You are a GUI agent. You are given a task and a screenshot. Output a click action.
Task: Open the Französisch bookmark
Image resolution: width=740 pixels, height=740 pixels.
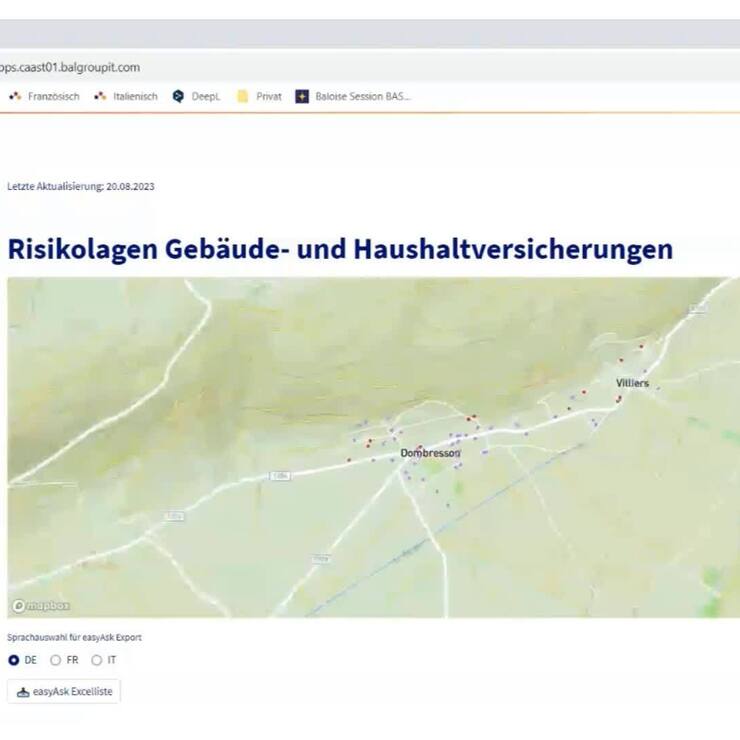pyautogui.click(x=44, y=97)
